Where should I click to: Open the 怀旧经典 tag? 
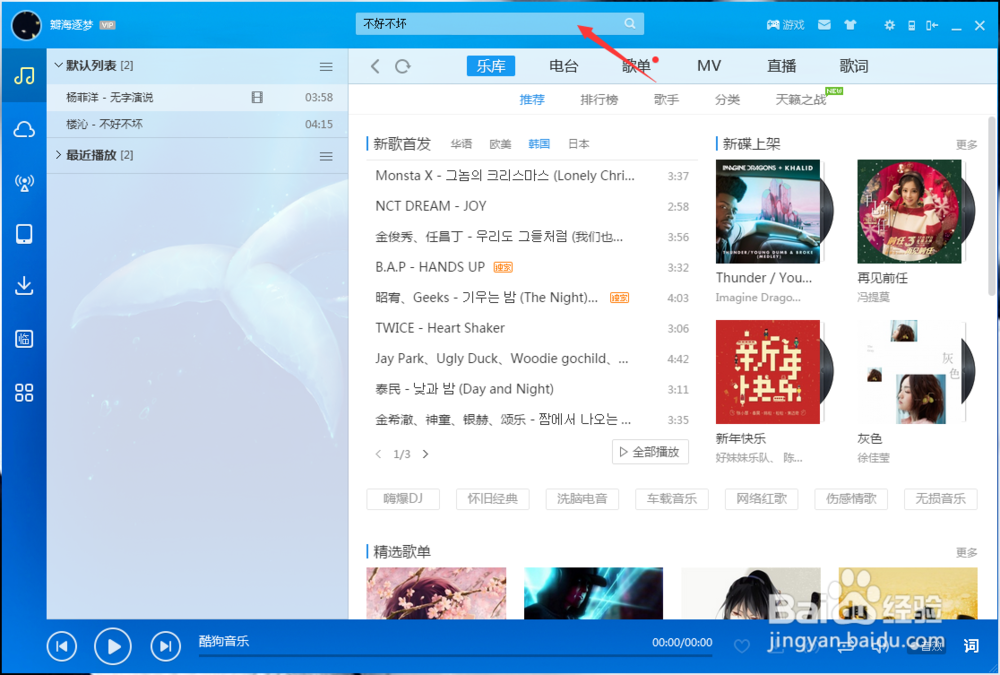pos(492,498)
